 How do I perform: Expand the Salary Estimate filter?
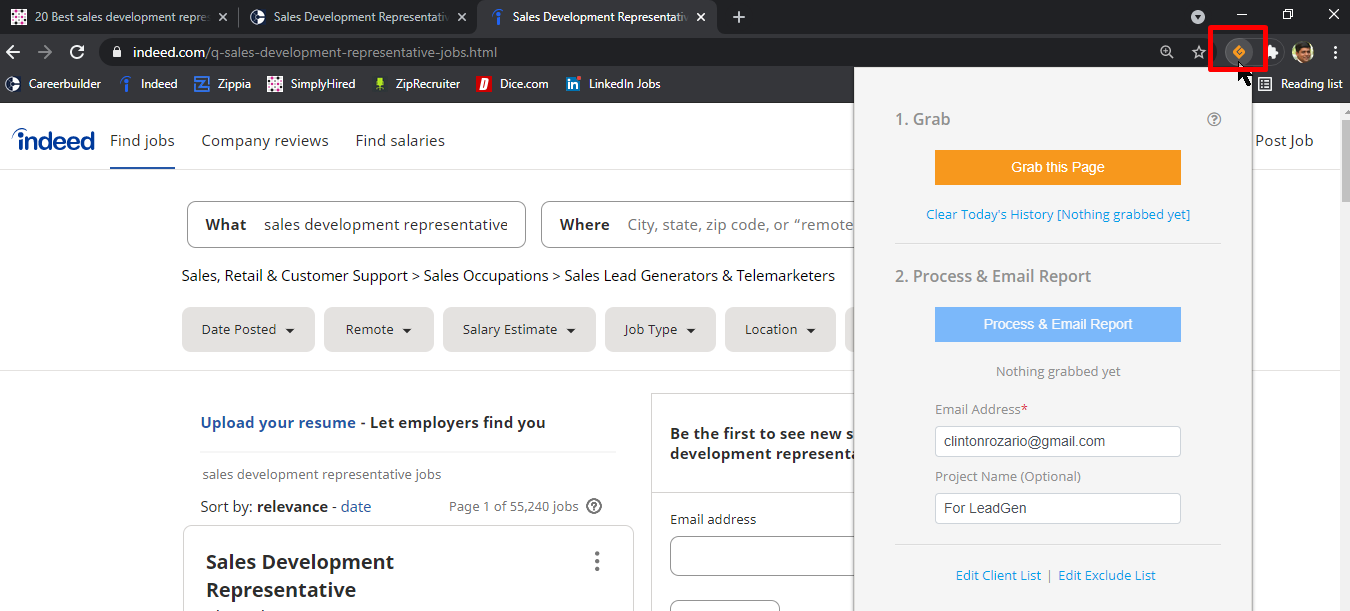[x=519, y=329]
